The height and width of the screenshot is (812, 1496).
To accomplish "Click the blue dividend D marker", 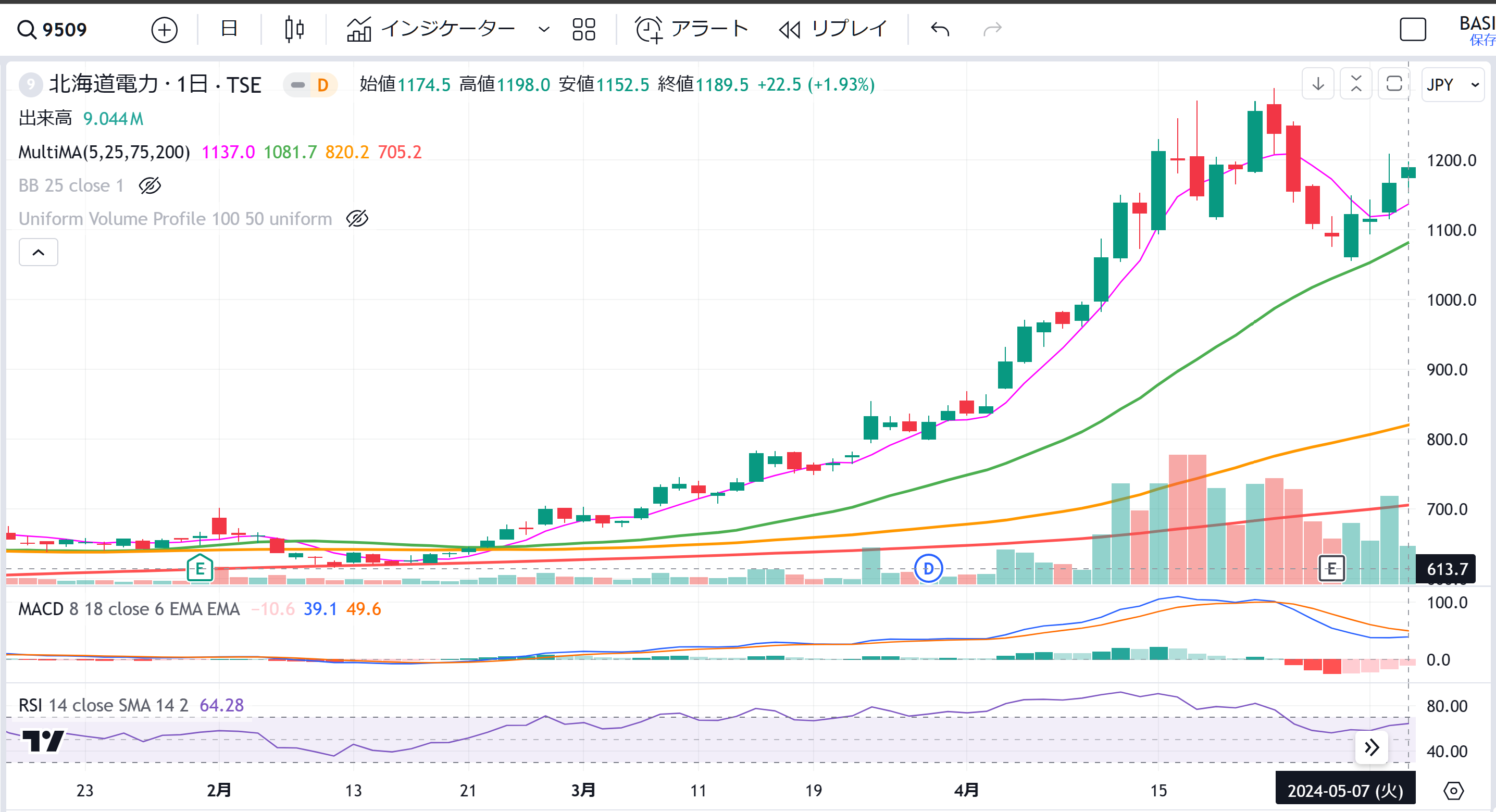I will 928,568.
